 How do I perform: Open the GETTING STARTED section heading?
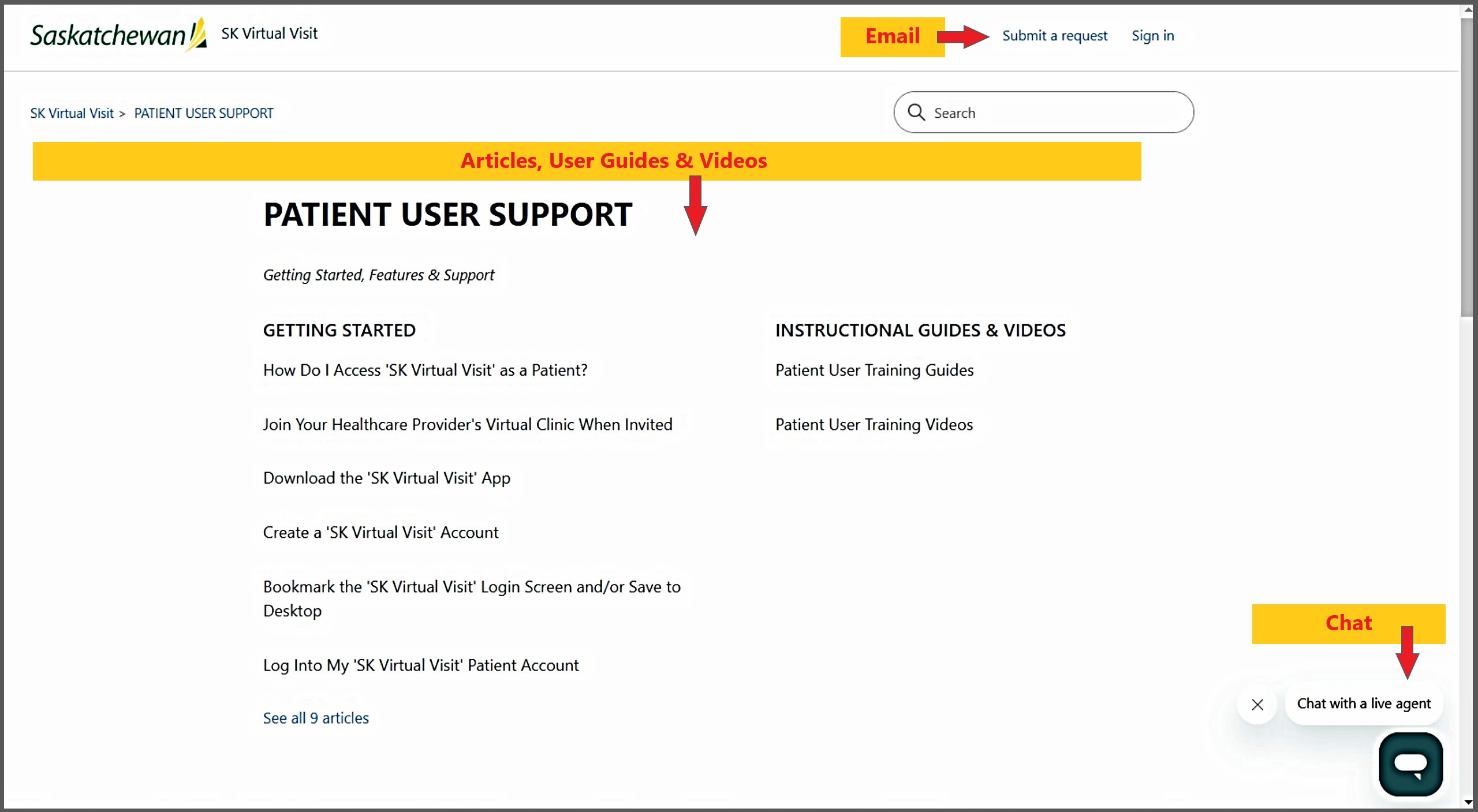(339, 330)
